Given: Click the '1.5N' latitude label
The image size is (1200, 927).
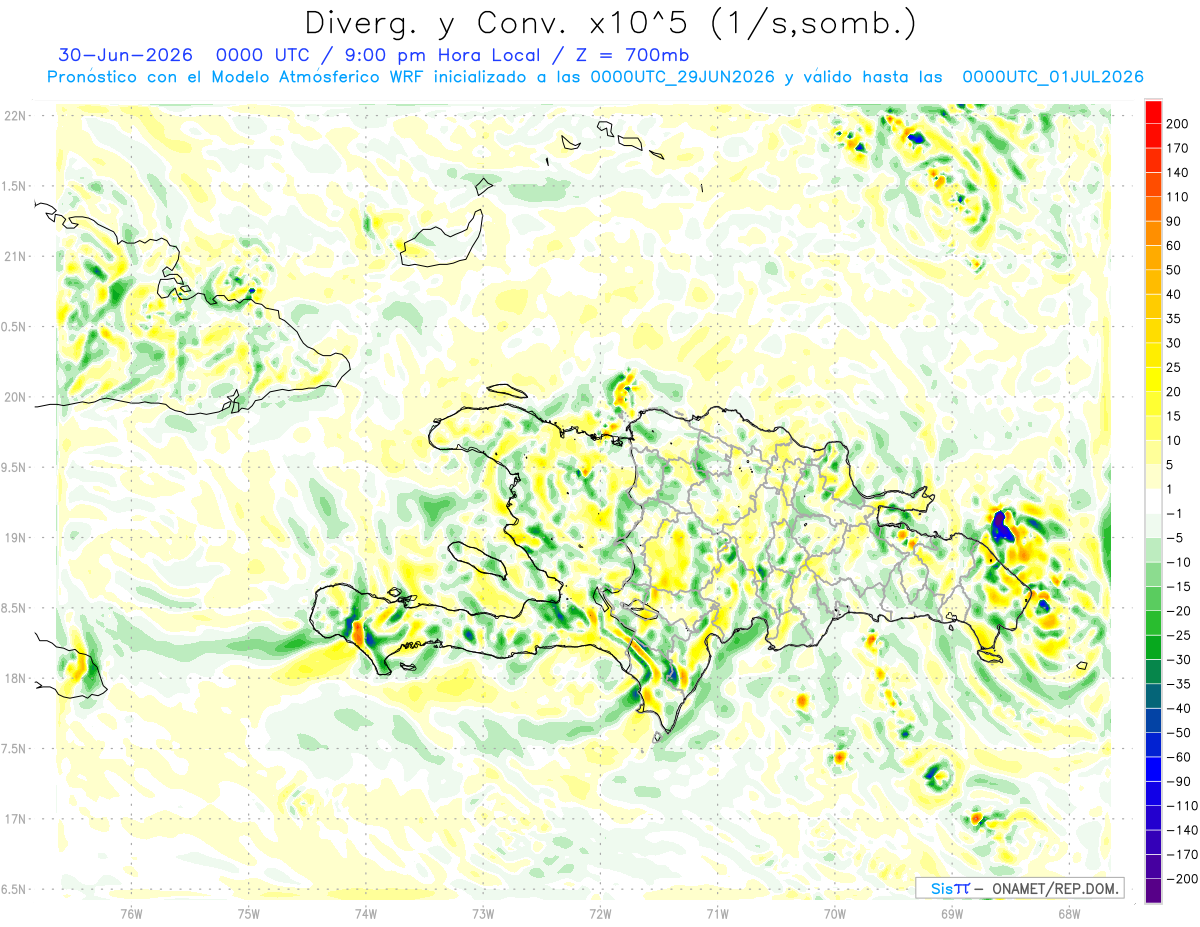Looking at the screenshot, I should [16, 186].
